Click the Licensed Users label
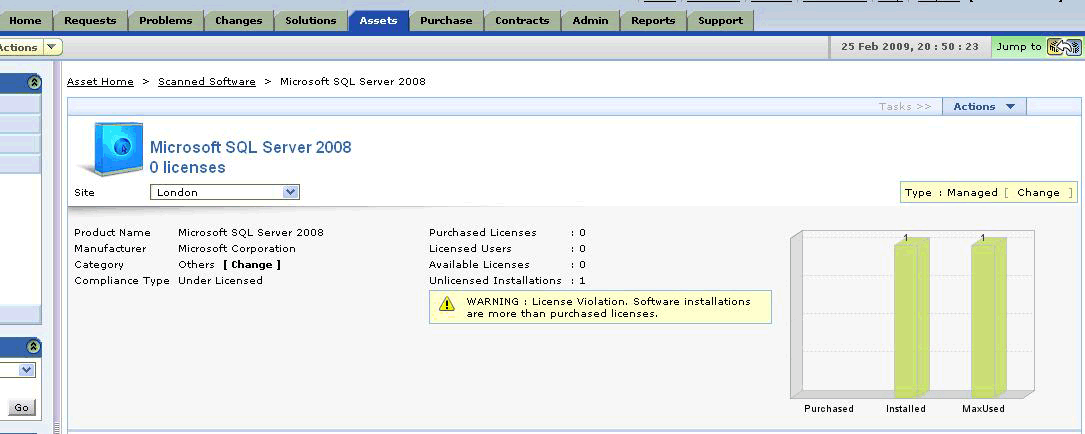The height and width of the screenshot is (434, 1085). pos(470,248)
